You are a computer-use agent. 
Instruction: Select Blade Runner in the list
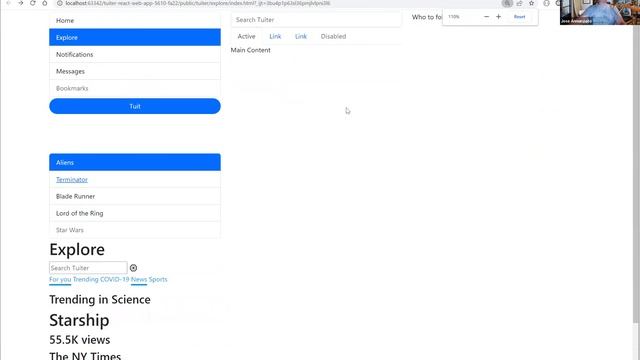[135, 196]
